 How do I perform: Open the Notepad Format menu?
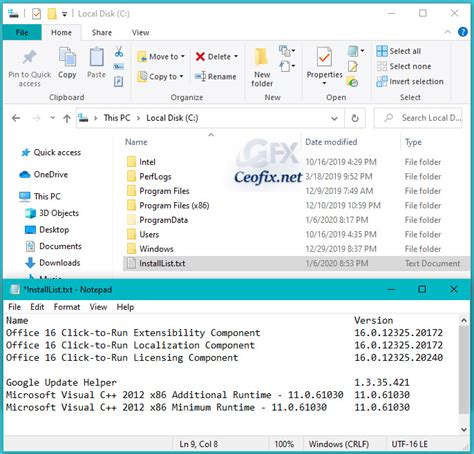(67, 307)
